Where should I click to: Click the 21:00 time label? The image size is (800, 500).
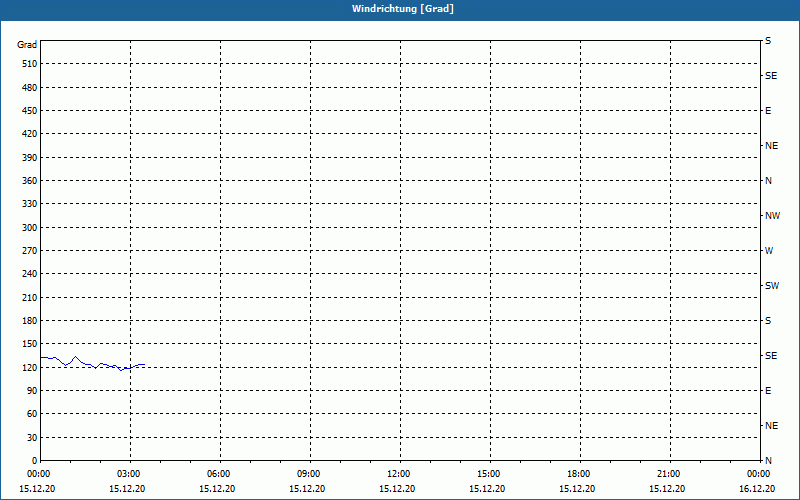(668, 474)
